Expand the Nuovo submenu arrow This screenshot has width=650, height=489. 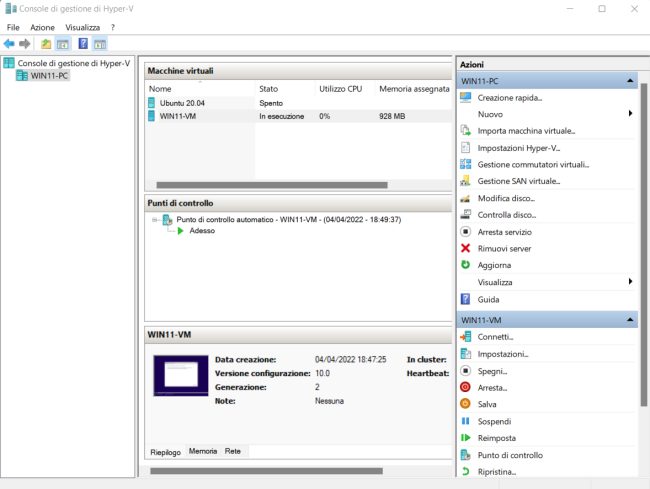630,114
